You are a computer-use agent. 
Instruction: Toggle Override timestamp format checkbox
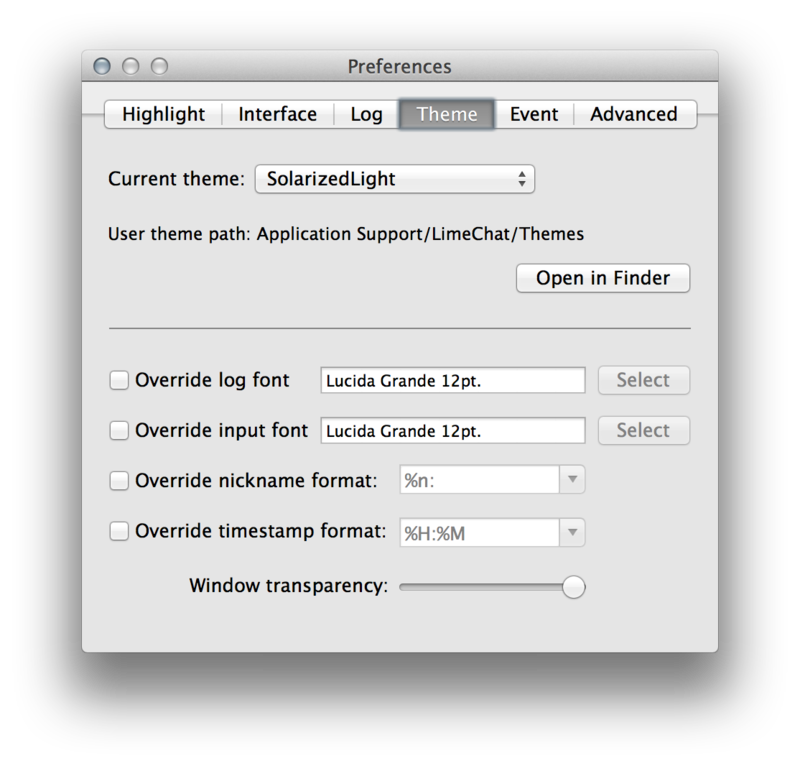119,531
